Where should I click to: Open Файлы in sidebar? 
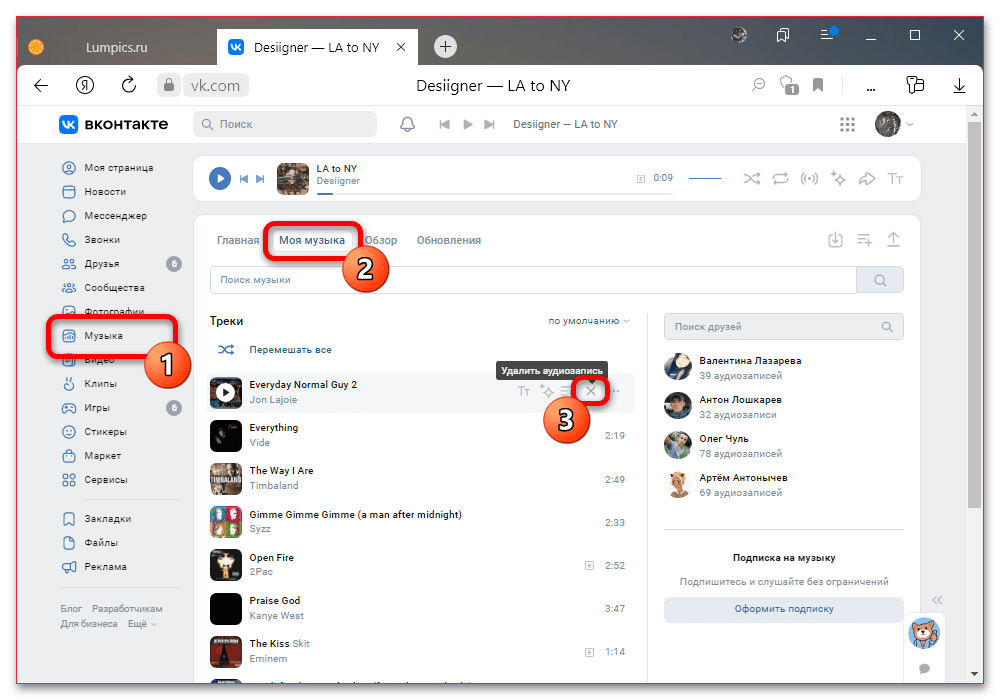(90, 543)
